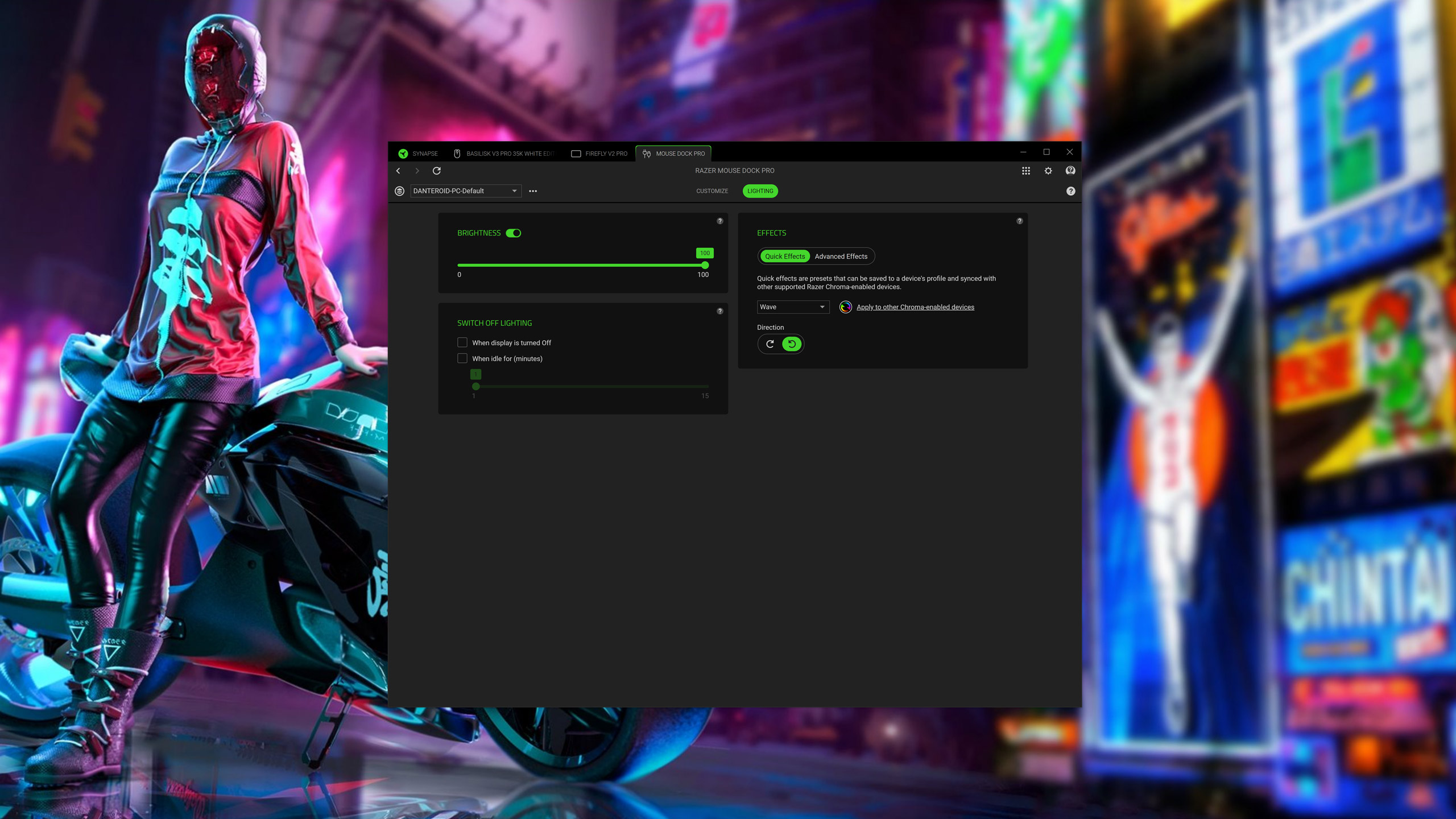Click the 'RAZER MOUSE DOCK PRO' title

735,171
